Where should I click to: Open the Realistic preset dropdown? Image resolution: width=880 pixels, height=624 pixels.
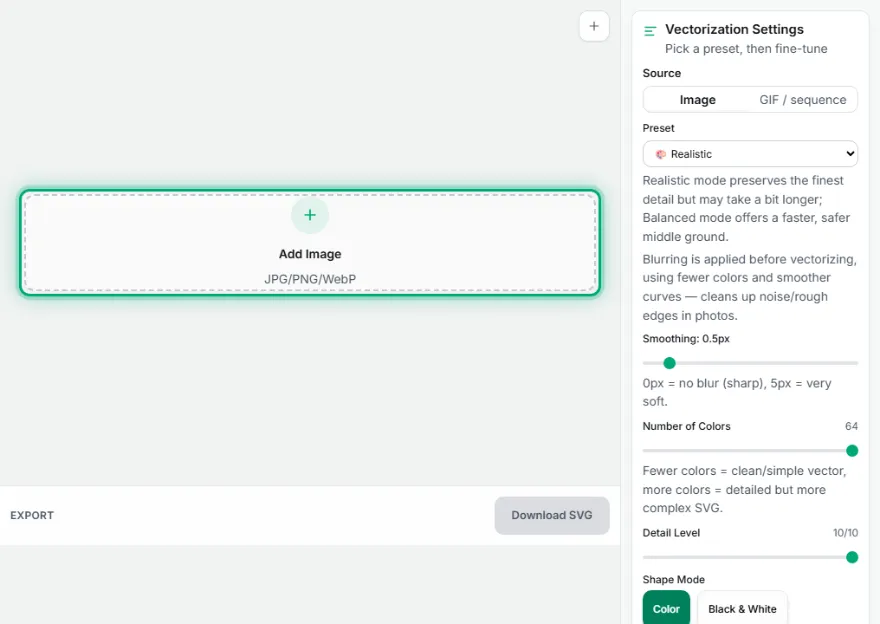[x=750, y=154]
